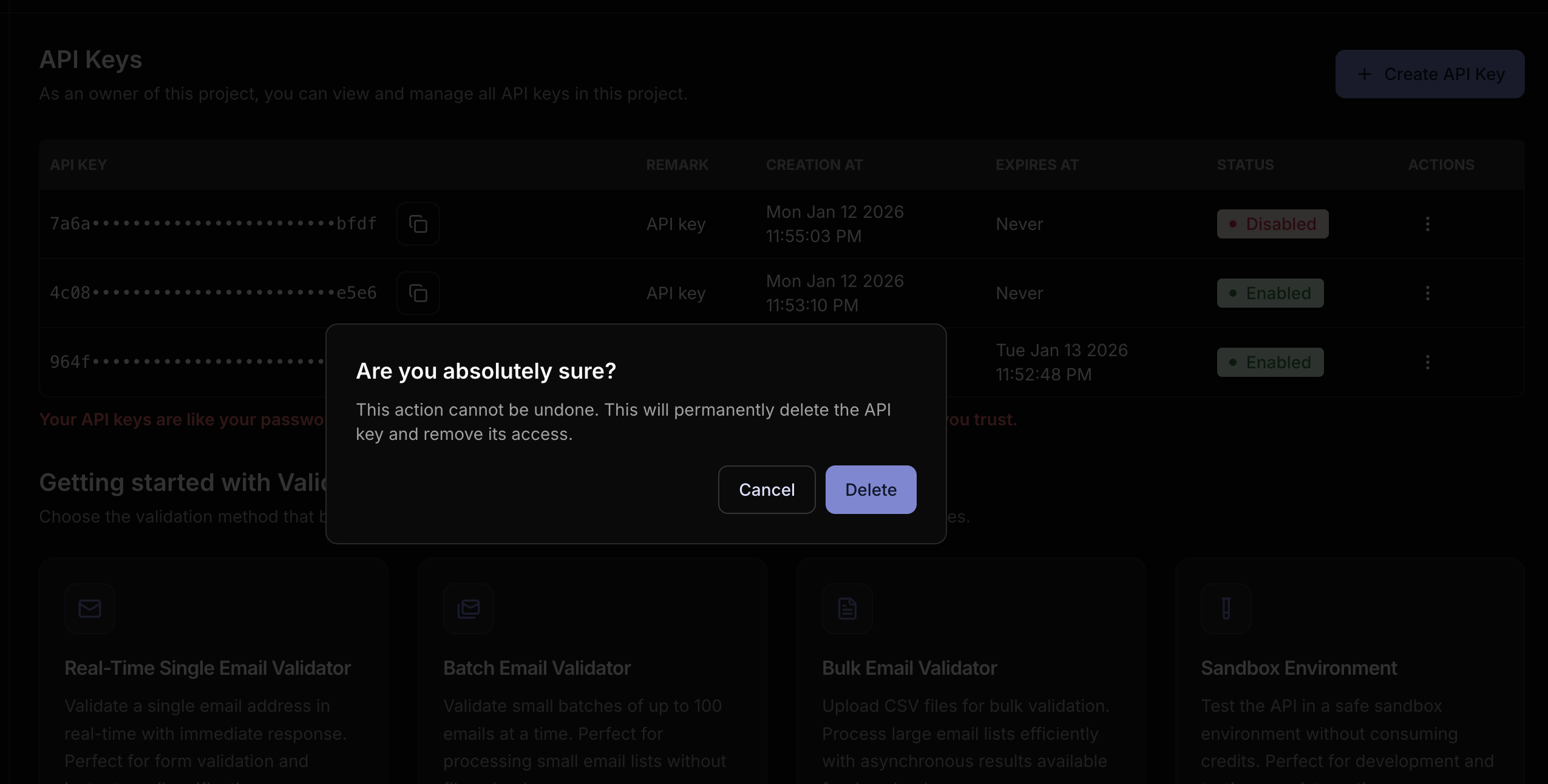Confirm deletion with the Delete button
1548x784 pixels.
pyautogui.click(x=871, y=490)
